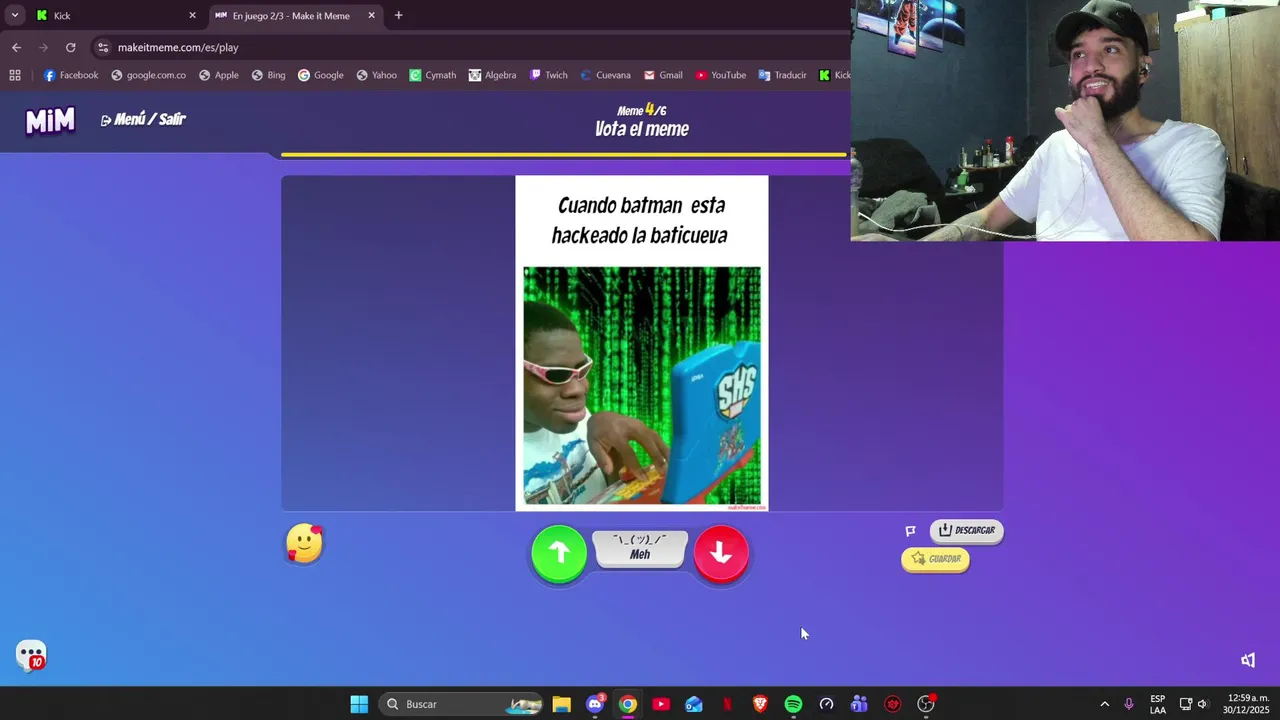Open the Traducir bookmark
Viewport: 1280px width, 720px height.
pyautogui.click(x=782, y=75)
